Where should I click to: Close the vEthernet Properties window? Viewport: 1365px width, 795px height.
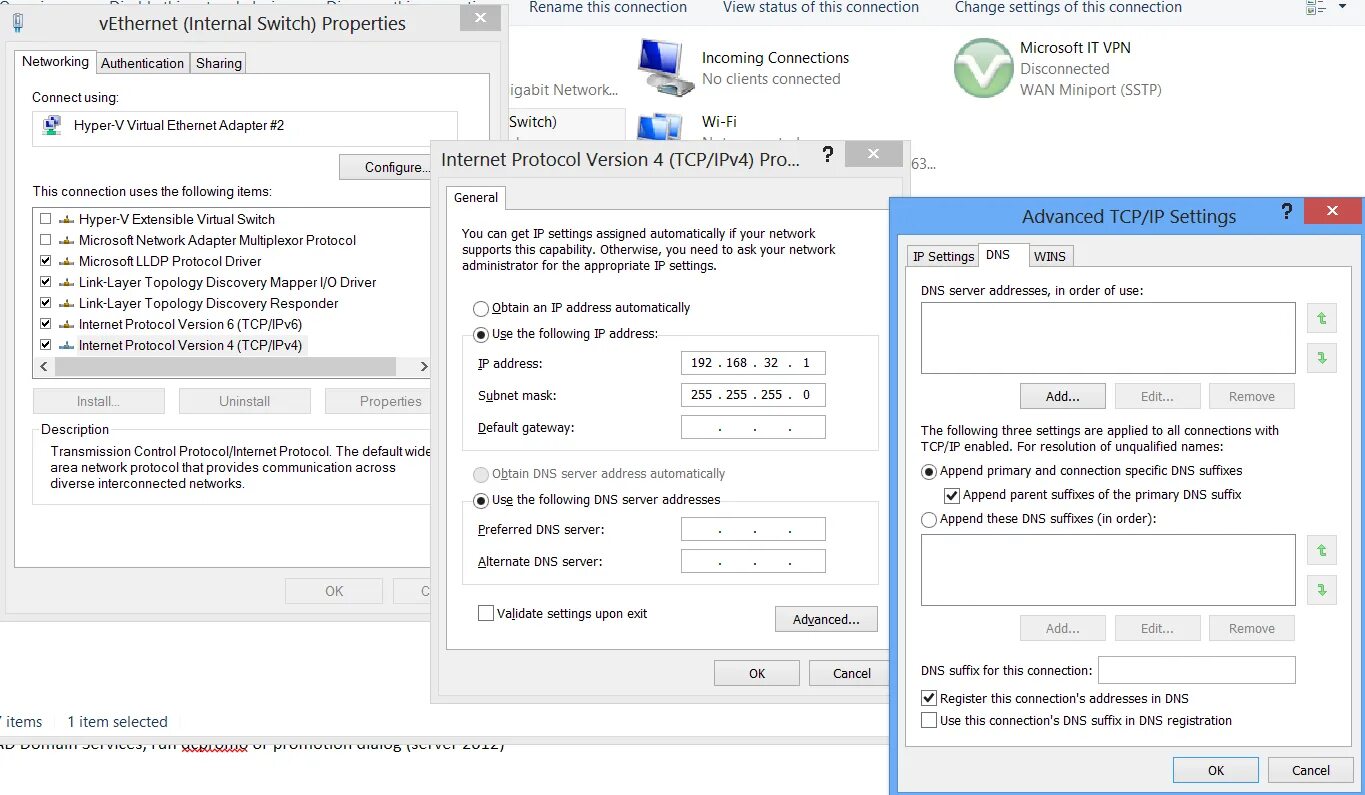pos(480,17)
